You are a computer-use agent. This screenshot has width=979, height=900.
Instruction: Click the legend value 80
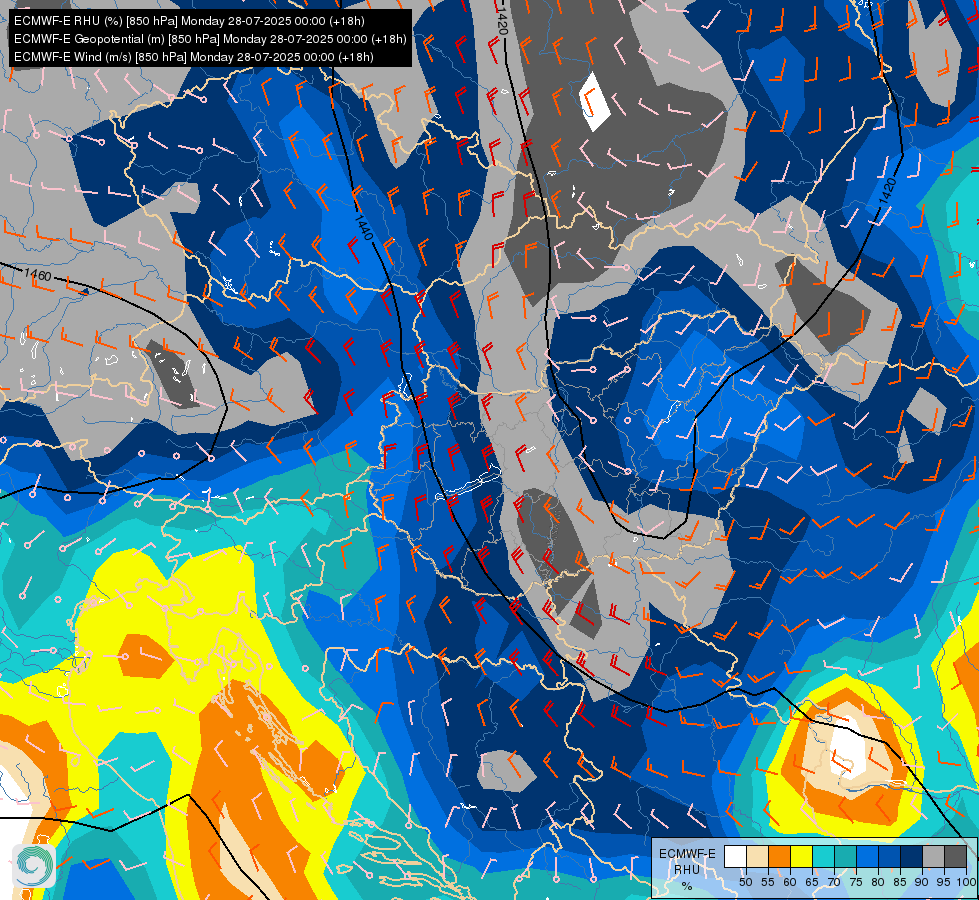(x=878, y=882)
